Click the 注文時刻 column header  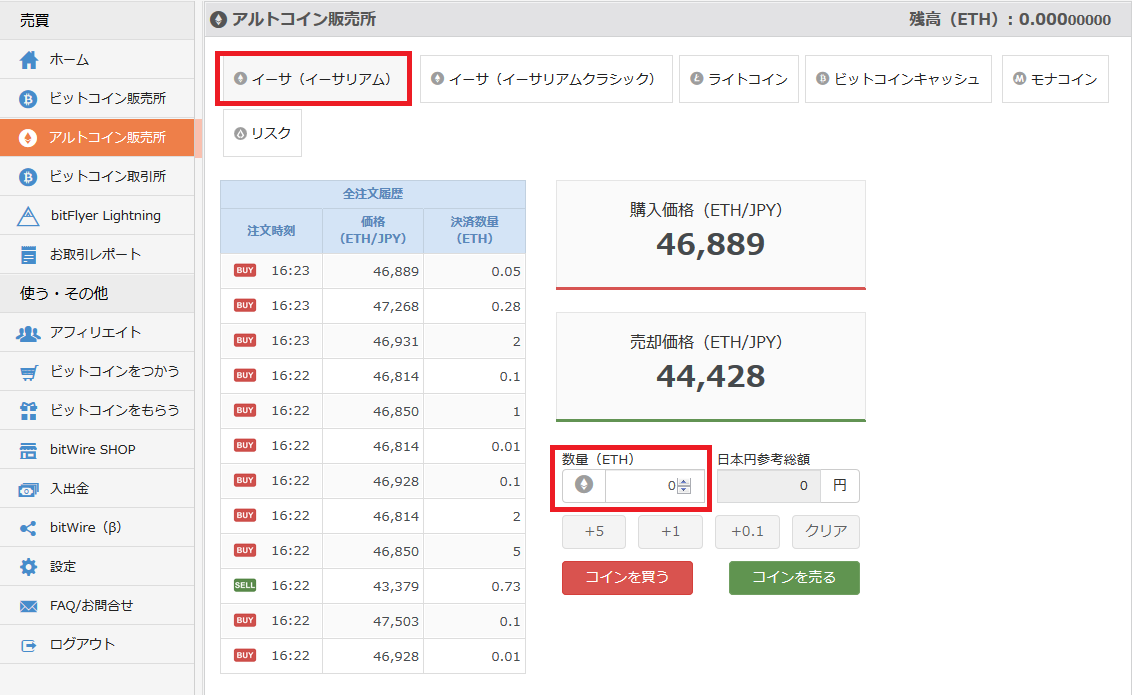point(271,231)
